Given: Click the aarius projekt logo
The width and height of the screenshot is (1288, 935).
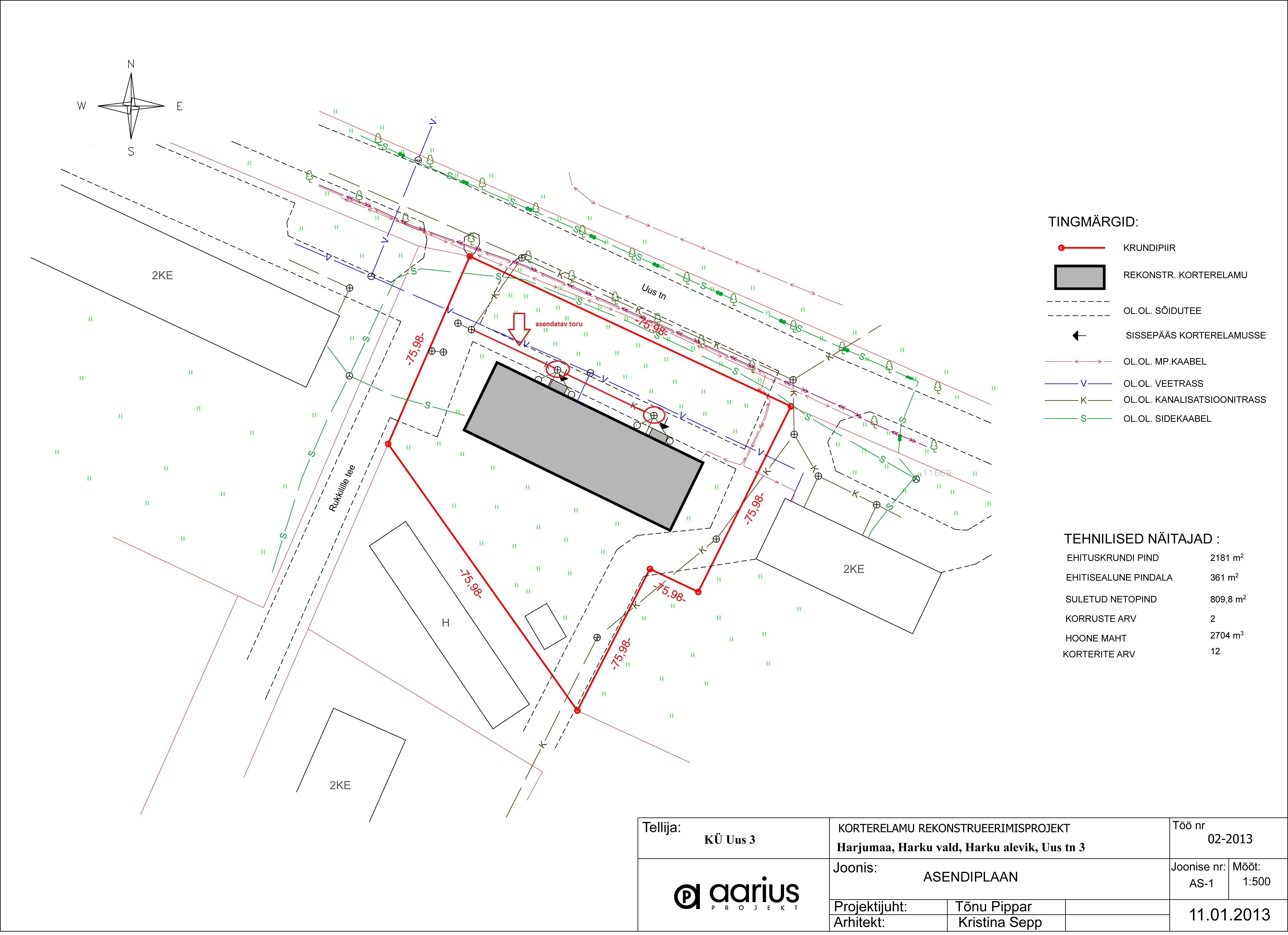Looking at the screenshot, I should click(x=737, y=895).
